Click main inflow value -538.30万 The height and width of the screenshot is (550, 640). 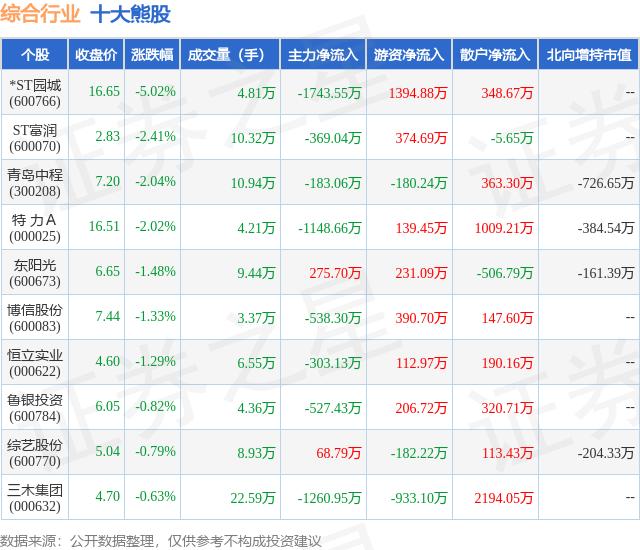click(333, 318)
